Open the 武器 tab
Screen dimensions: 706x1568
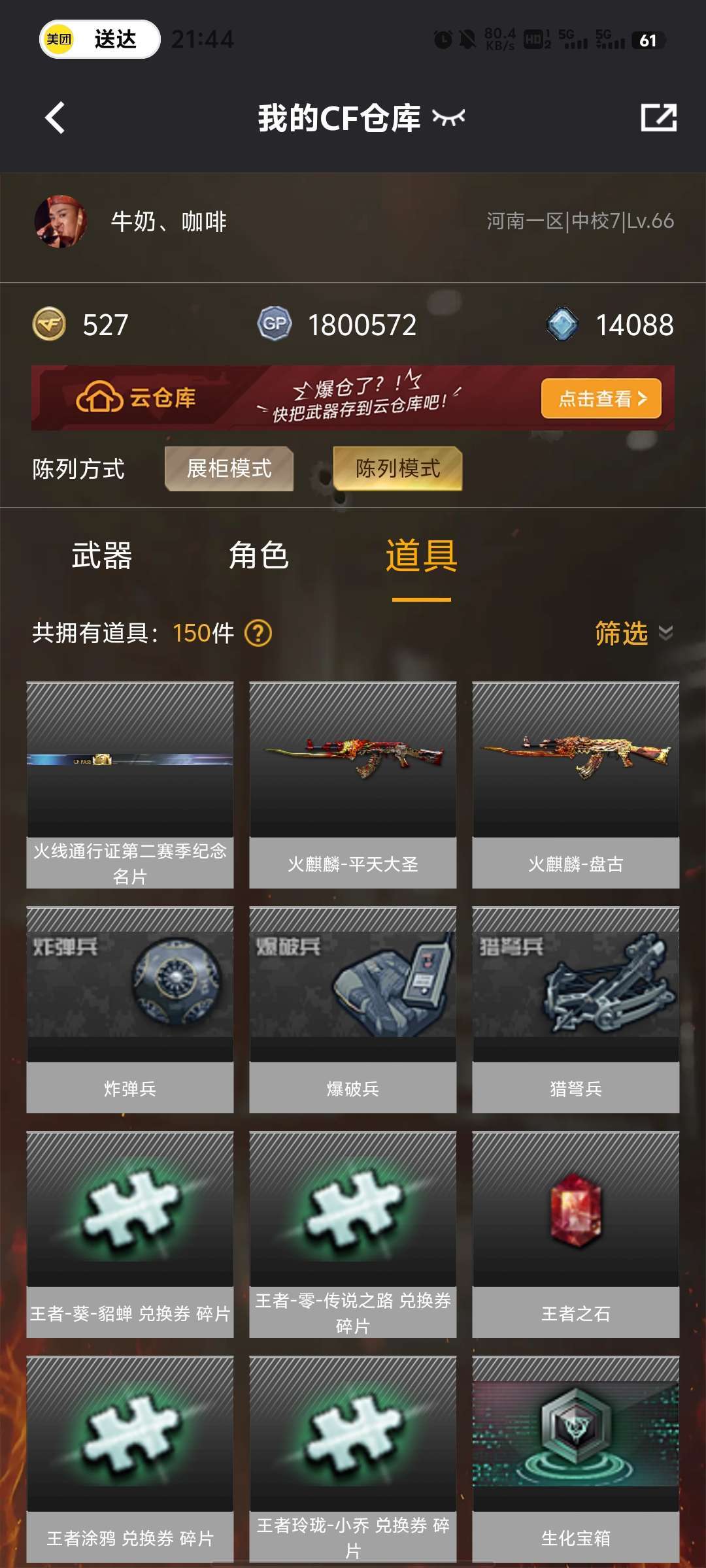pos(102,556)
